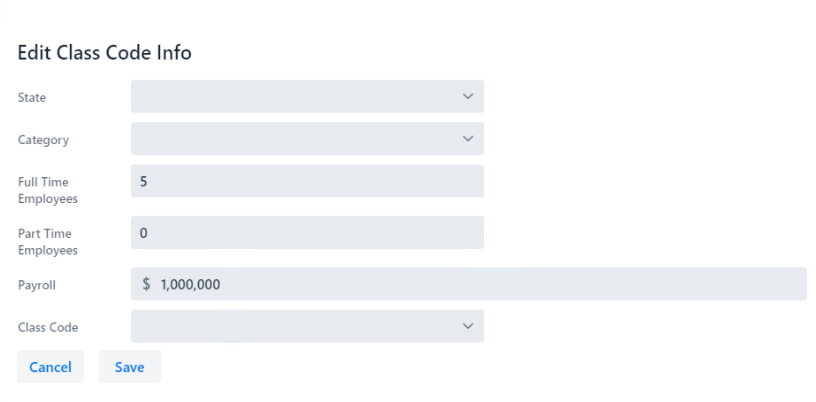Click the Full Time Employees label
Image resolution: width=816 pixels, height=402 pixels.
[48, 190]
